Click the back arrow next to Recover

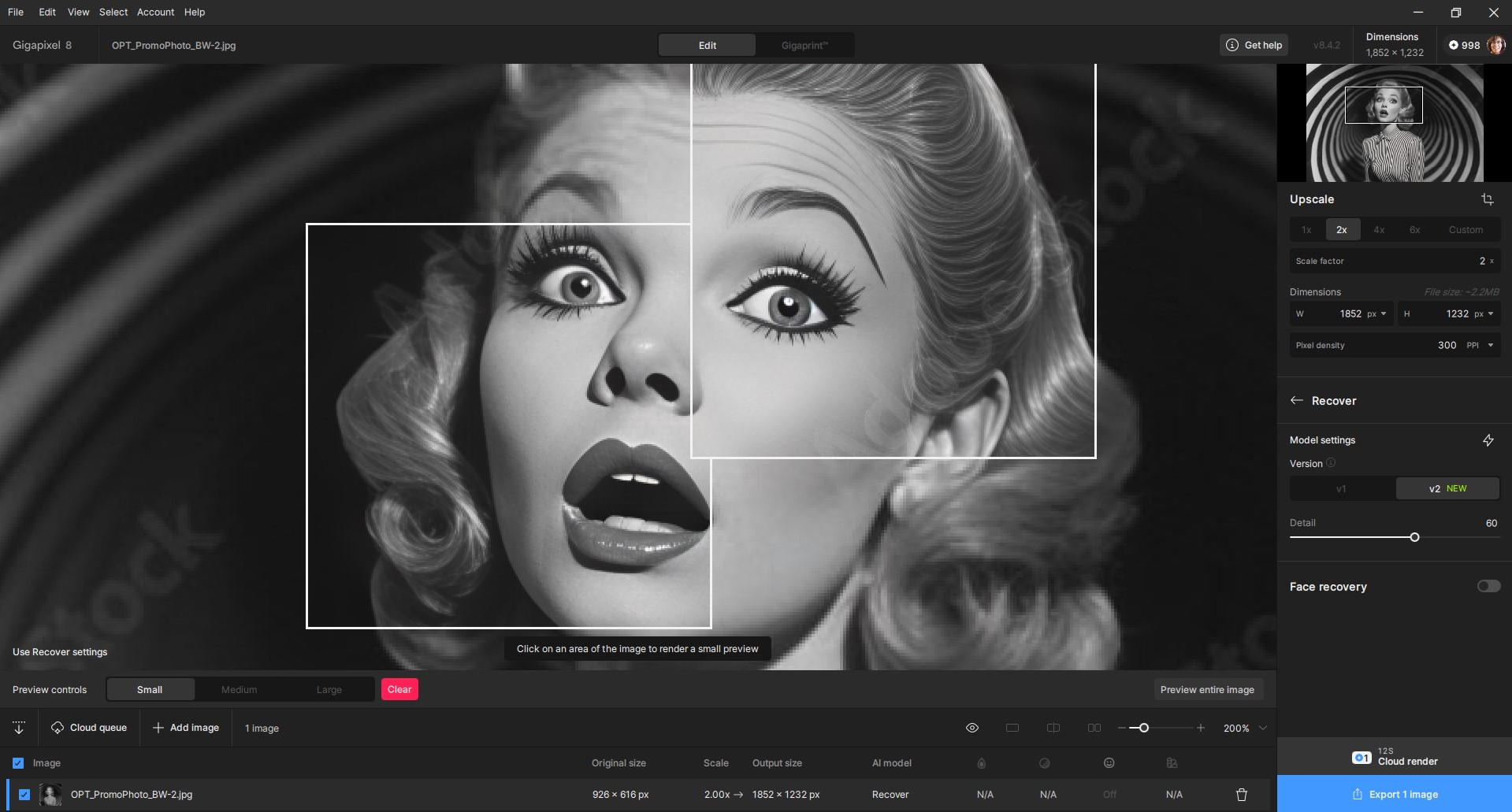click(1297, 400)
